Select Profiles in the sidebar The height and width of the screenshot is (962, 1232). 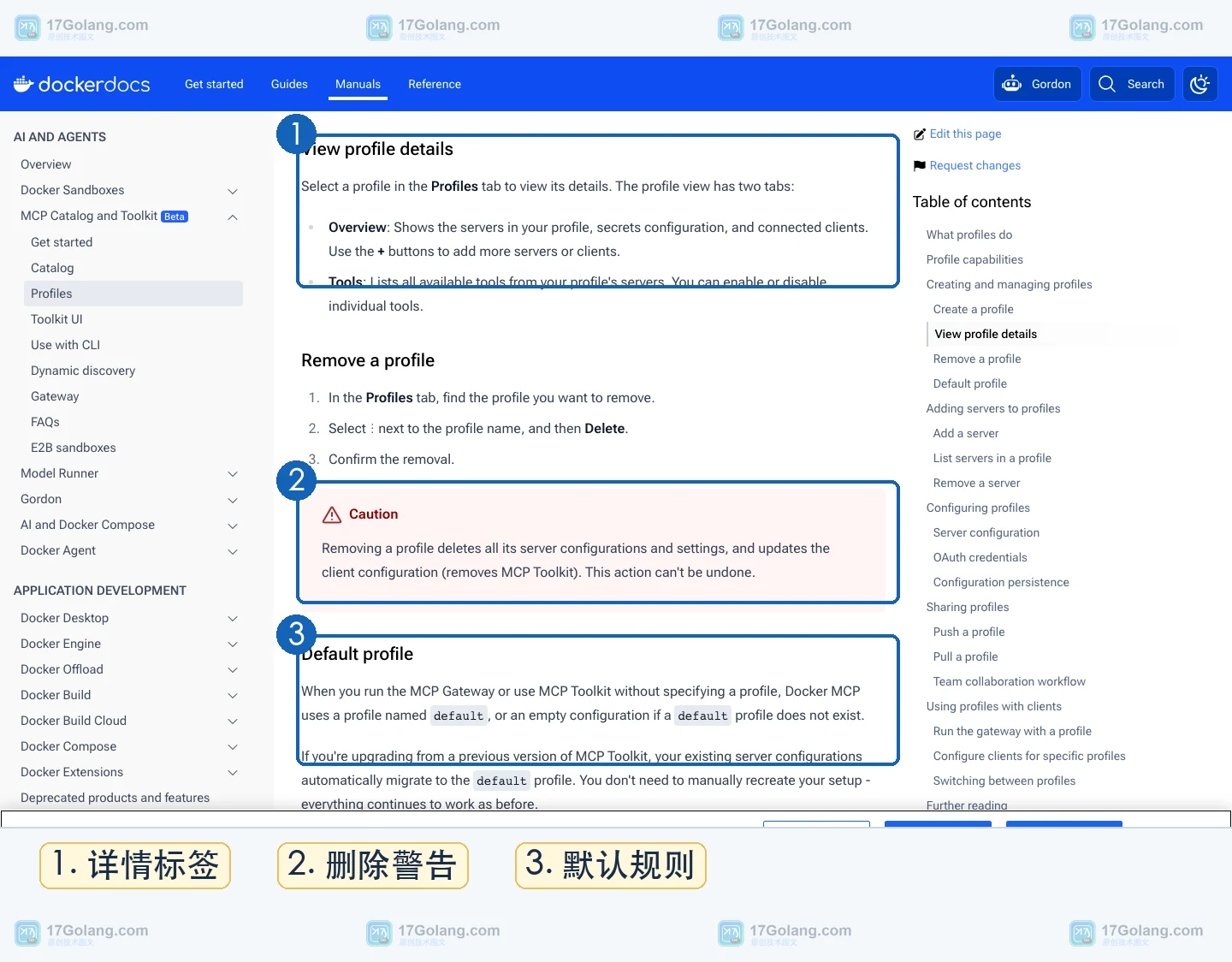pyautogui.click(x=133, y=294)
